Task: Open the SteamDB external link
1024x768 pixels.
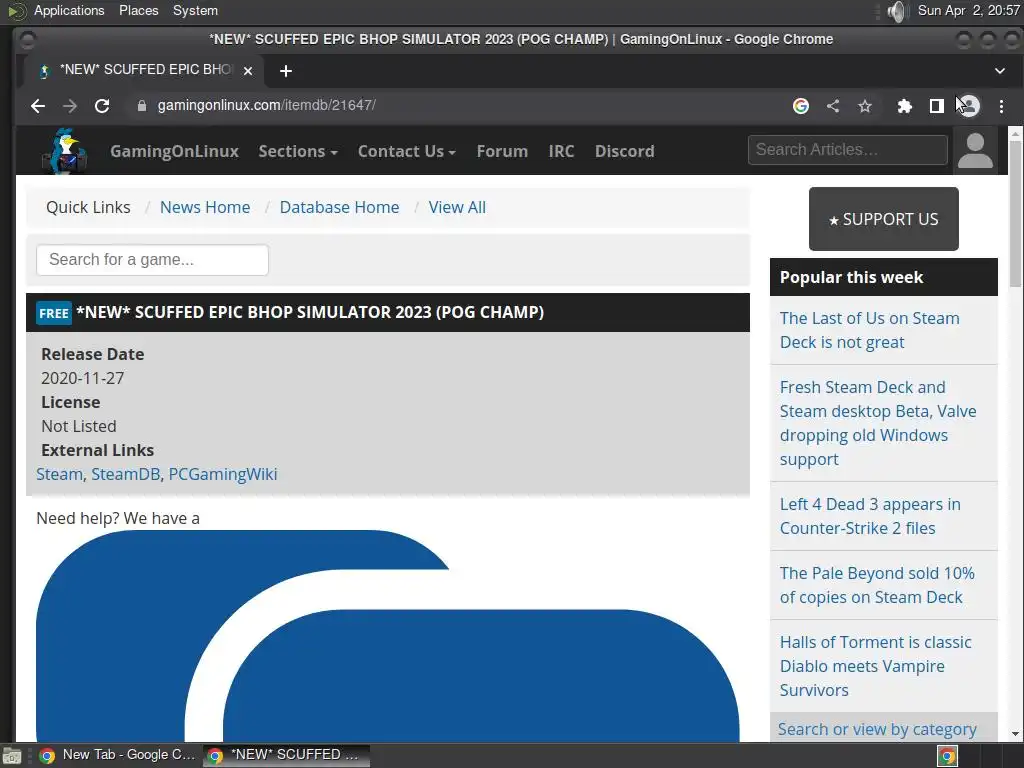Action: point(125,474)
